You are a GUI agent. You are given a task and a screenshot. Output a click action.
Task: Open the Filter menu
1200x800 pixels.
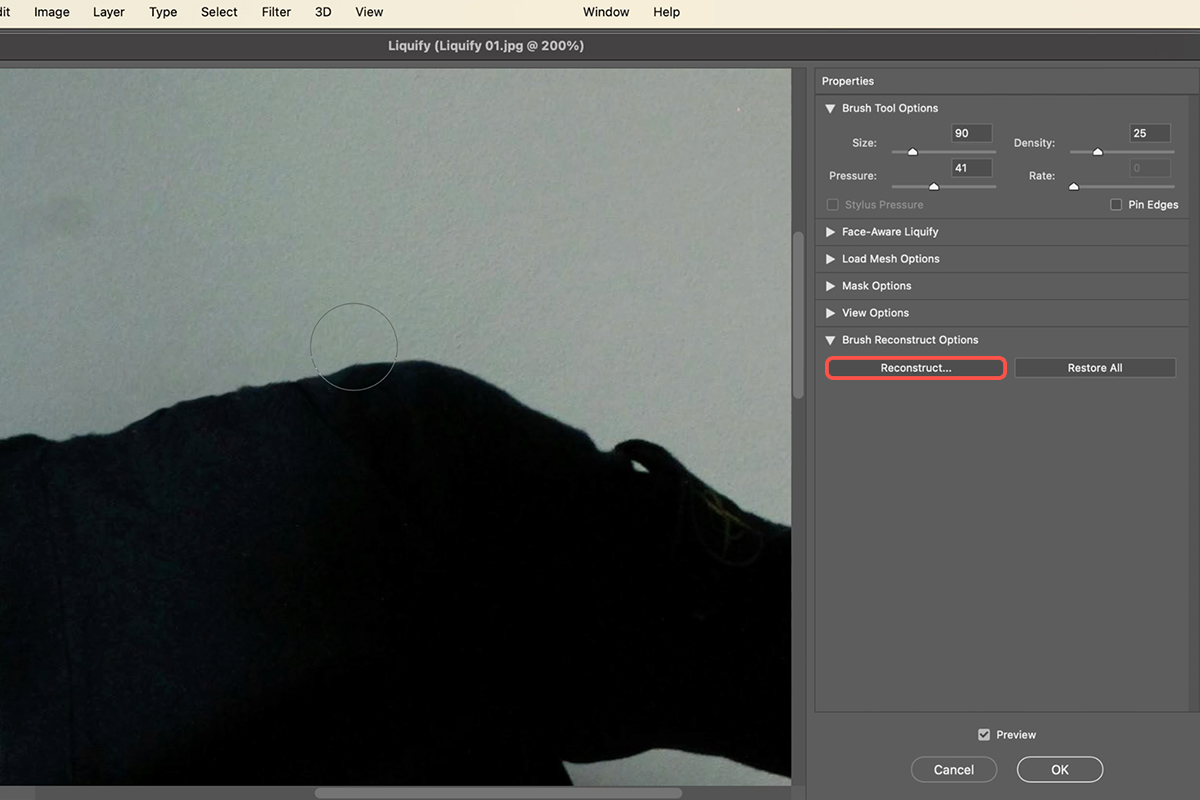[x=276, y=12]
